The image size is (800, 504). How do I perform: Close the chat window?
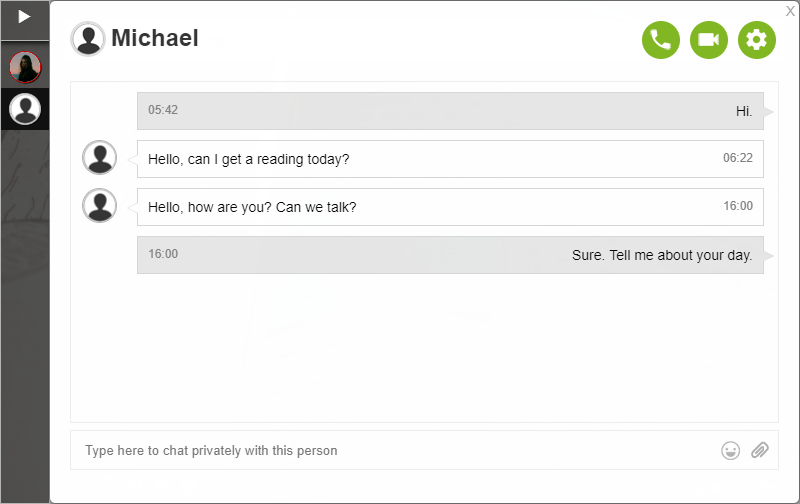tap(790, 11)
